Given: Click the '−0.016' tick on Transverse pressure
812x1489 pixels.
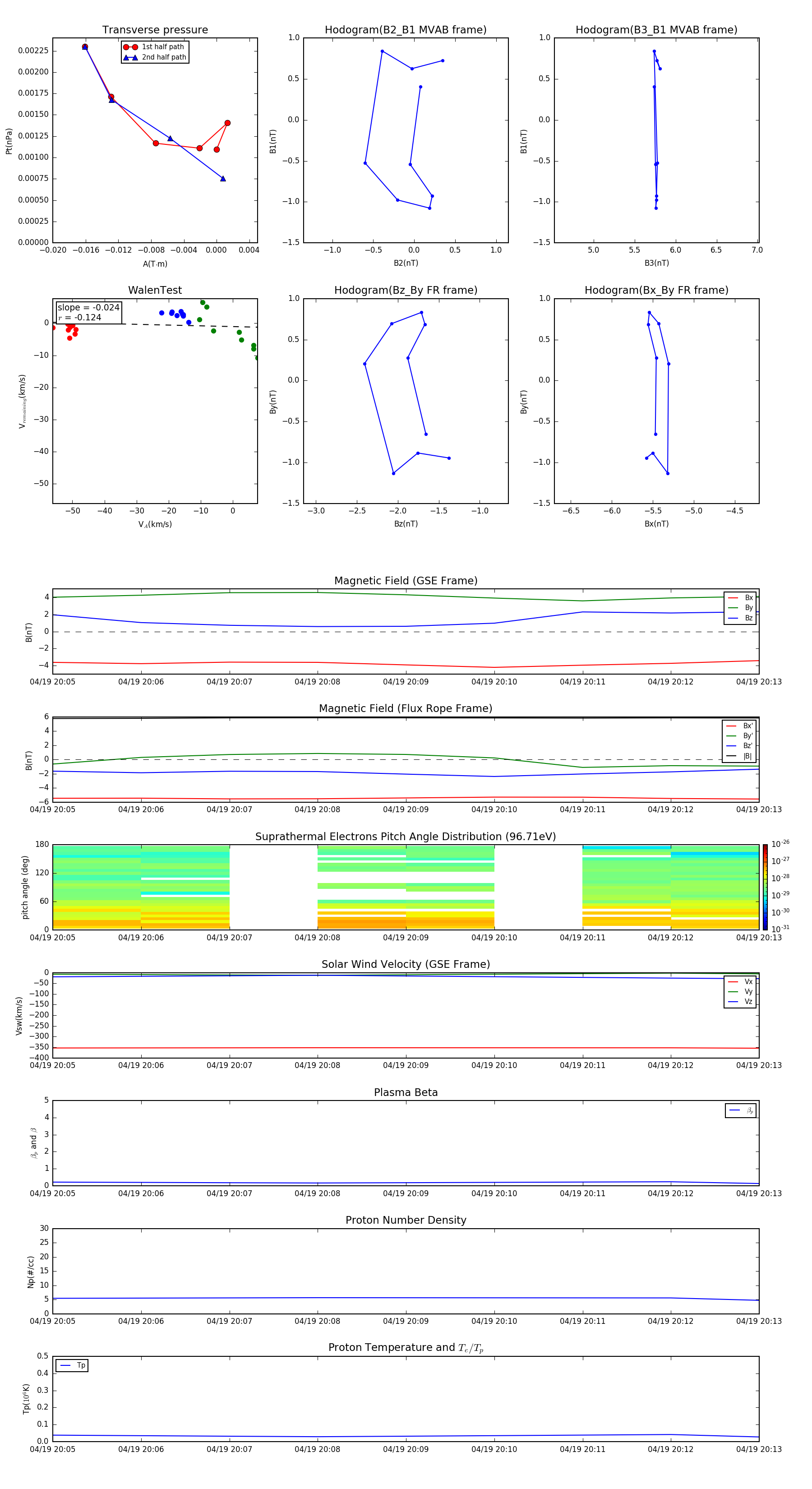Looking at the screenshot, I should 86,250.
